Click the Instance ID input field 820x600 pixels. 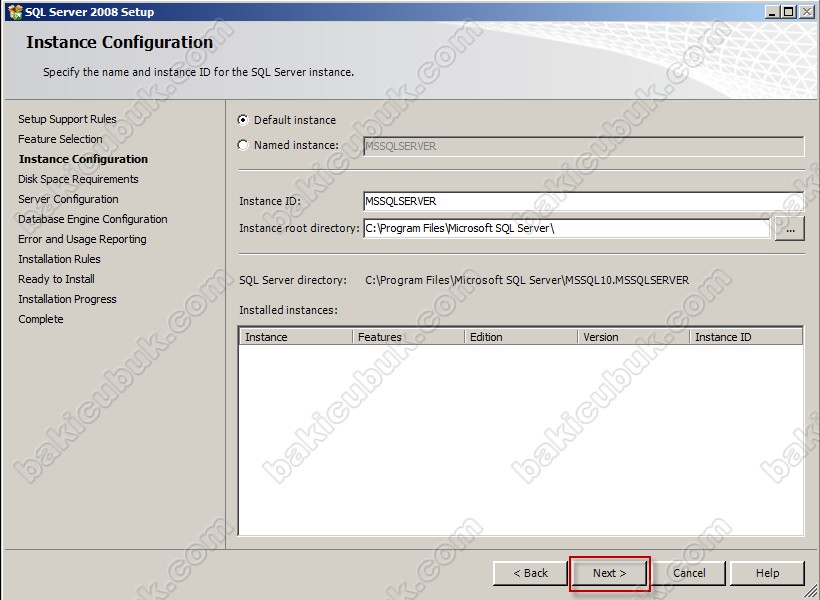click(584, 201)
